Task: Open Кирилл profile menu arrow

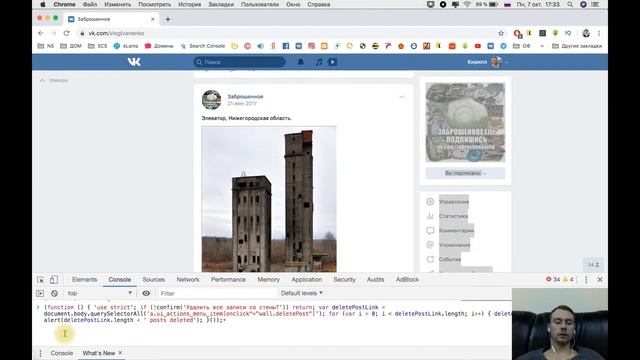Action: tap(507, 62)
